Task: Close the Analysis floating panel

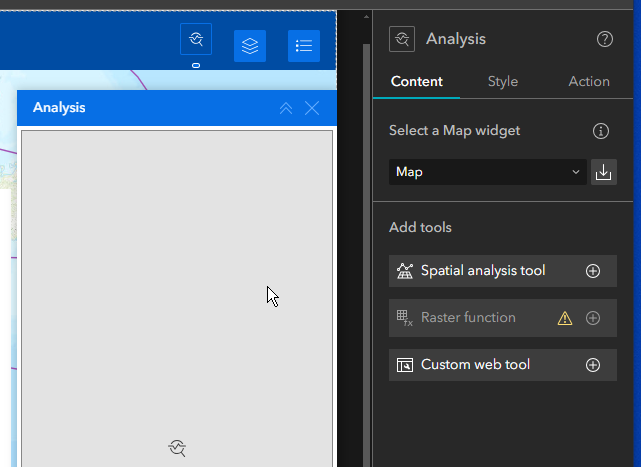Action: point(312,108)
